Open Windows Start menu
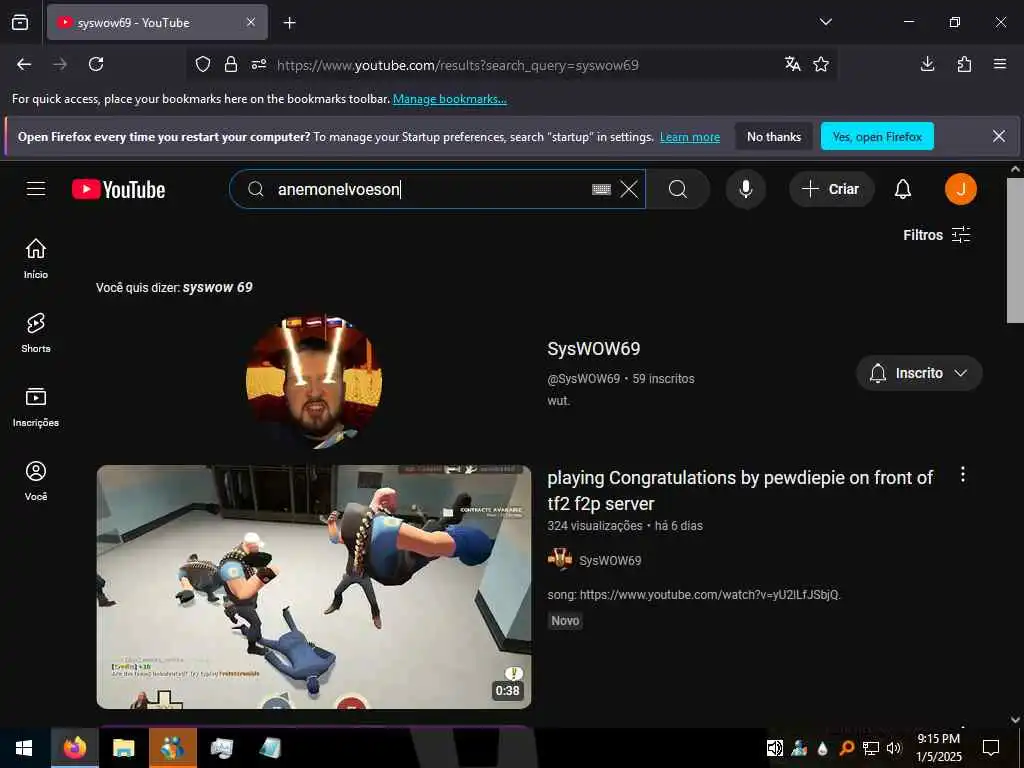This screenshot has height=768, width=1024. pyautogui.click(x=24, y=748)
